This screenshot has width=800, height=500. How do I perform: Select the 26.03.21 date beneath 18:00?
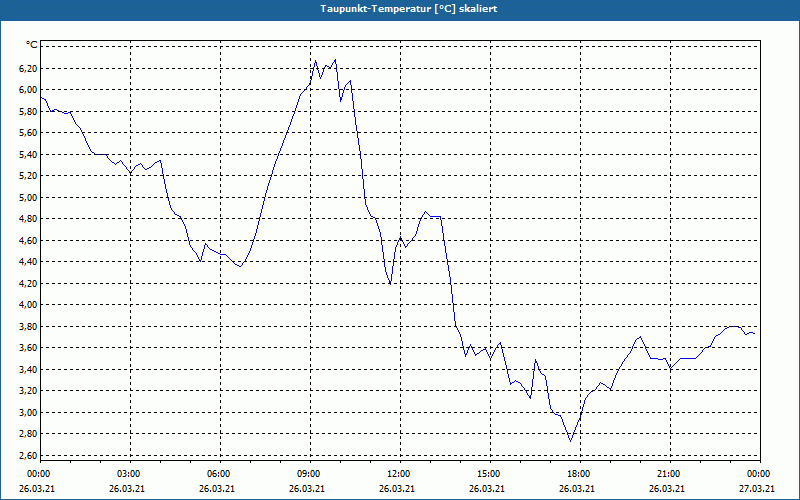[x=577, y=488]
